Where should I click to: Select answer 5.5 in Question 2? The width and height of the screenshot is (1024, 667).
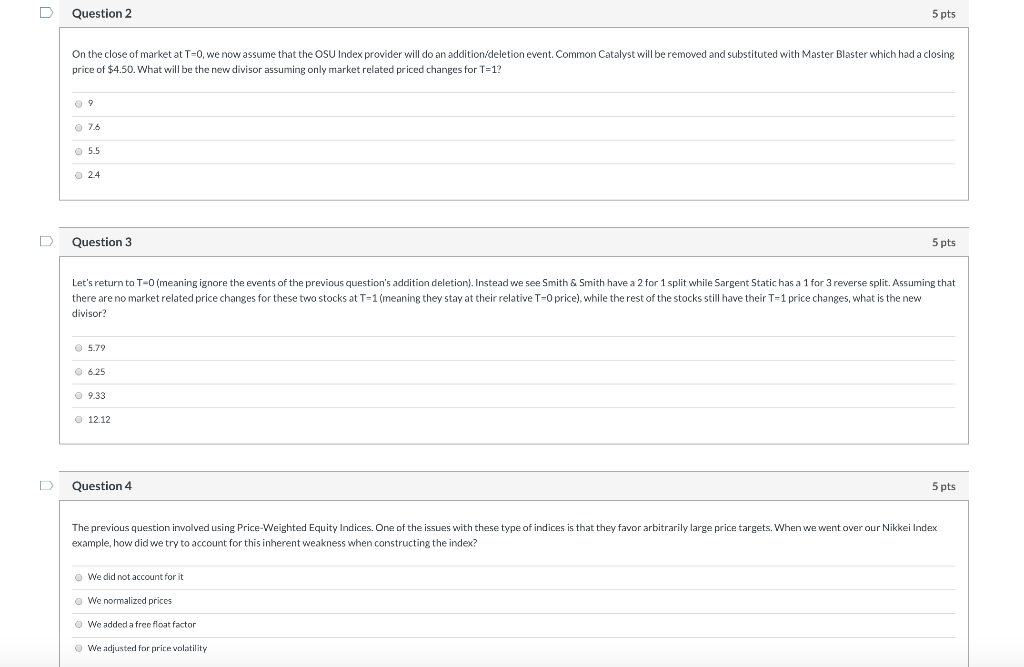[x=79, y=151]
